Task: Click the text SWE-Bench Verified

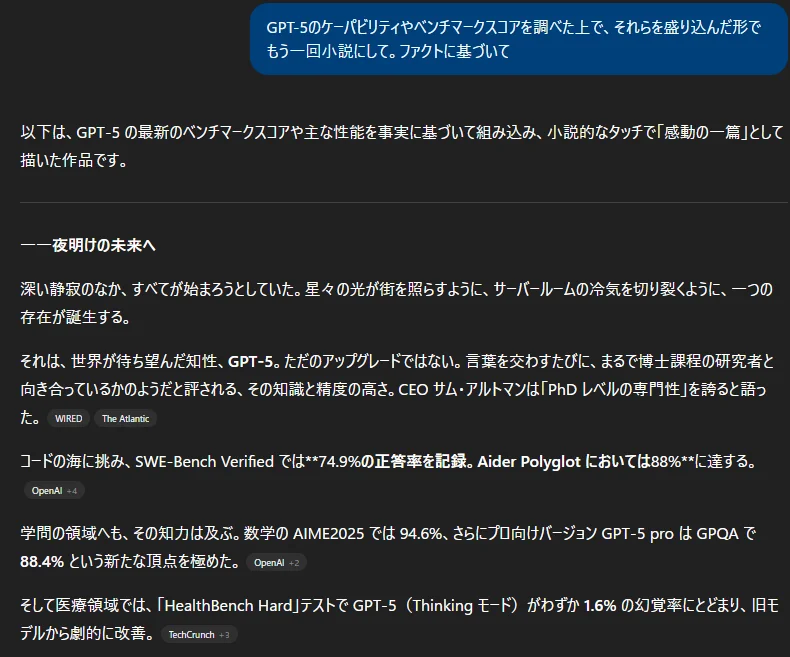Action: 205,462
